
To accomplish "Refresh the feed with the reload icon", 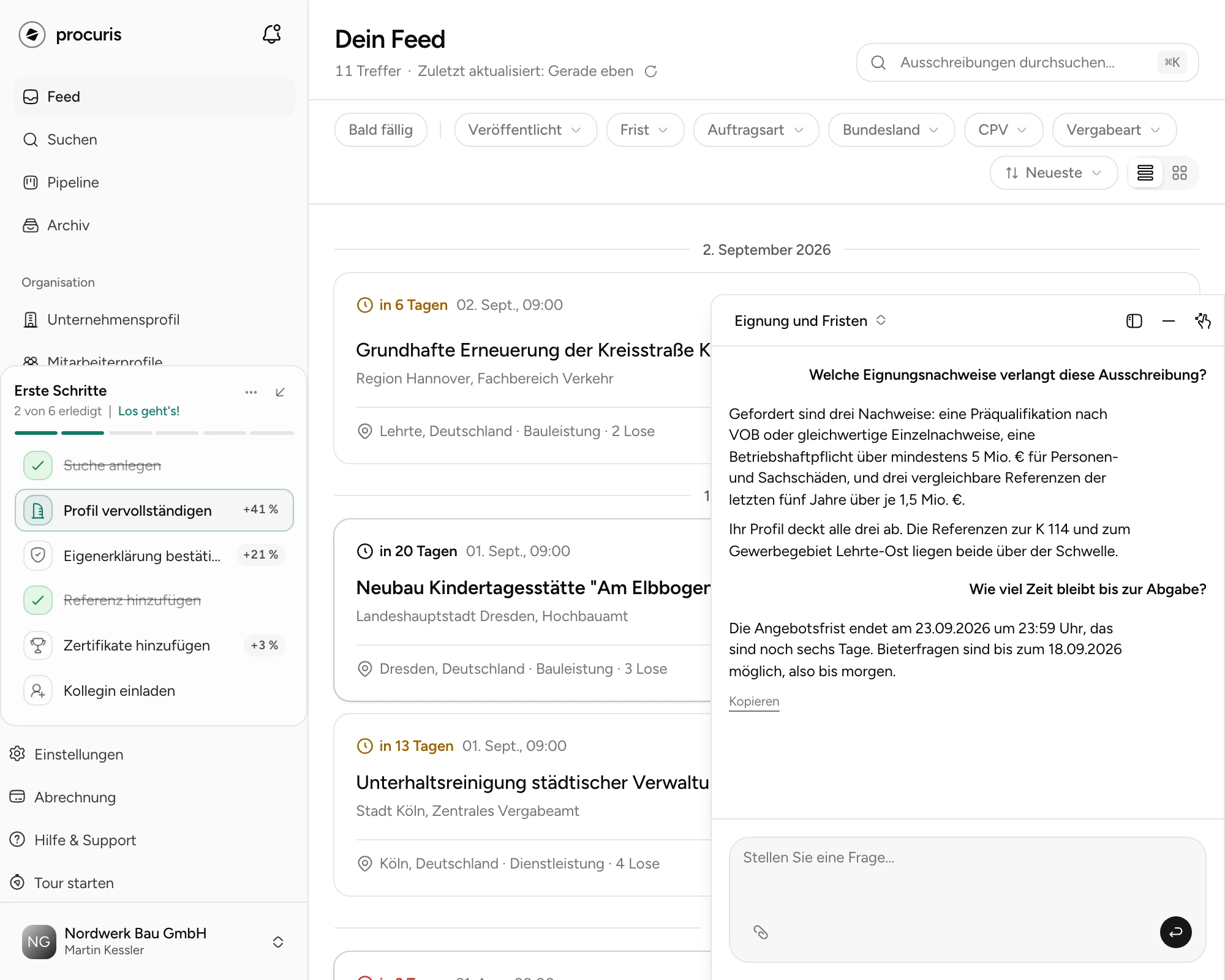I will tap(650, 72).
